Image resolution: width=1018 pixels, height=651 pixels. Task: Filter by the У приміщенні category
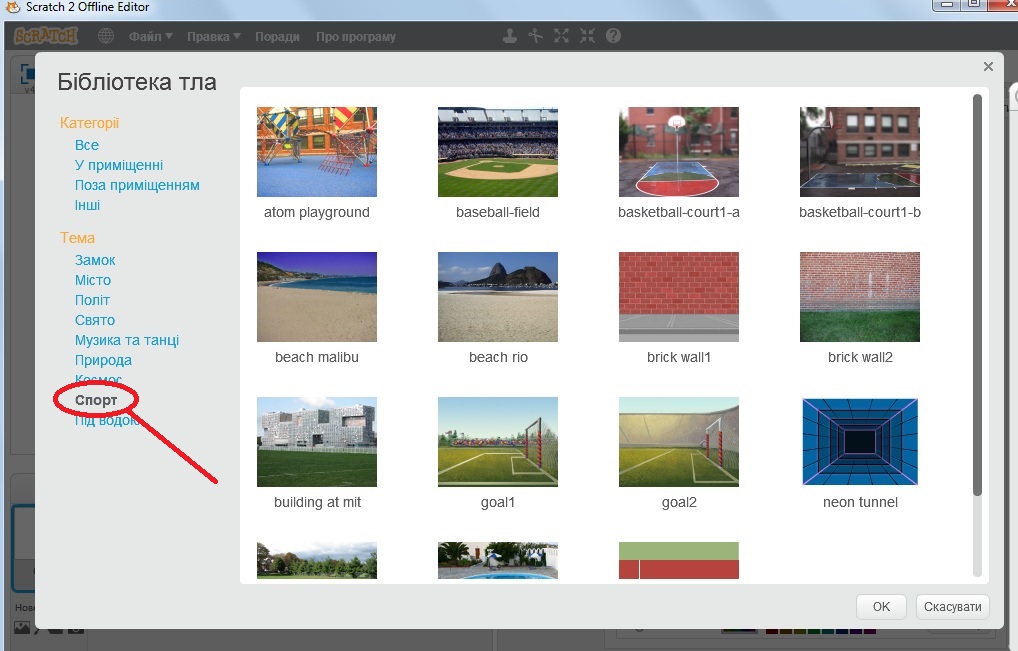coord(119,165)
